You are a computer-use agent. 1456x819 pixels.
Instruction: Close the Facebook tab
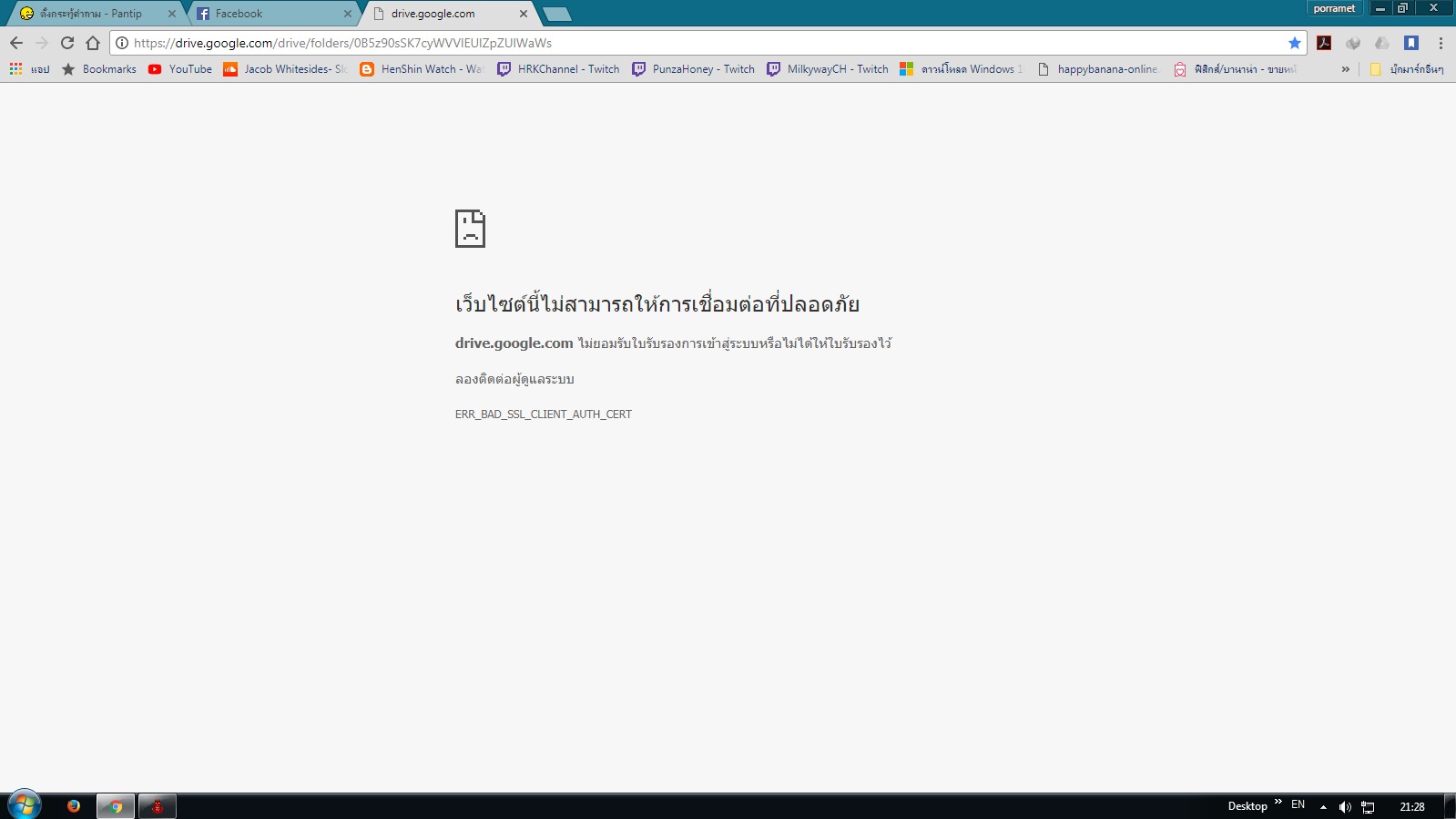coord(347,14)
